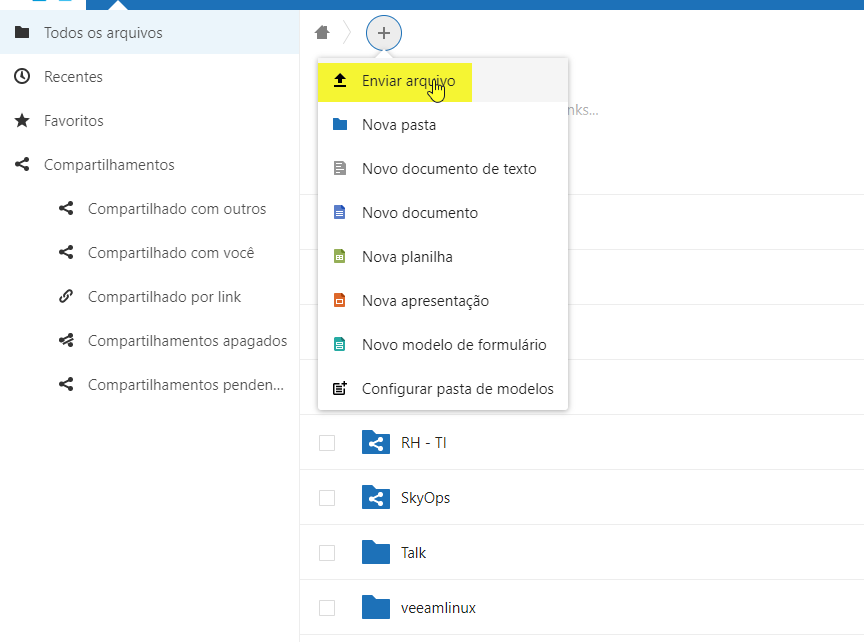Click the upload arrow icon
The height and width of the screenshot is (642, 864).
pos(340,80)
